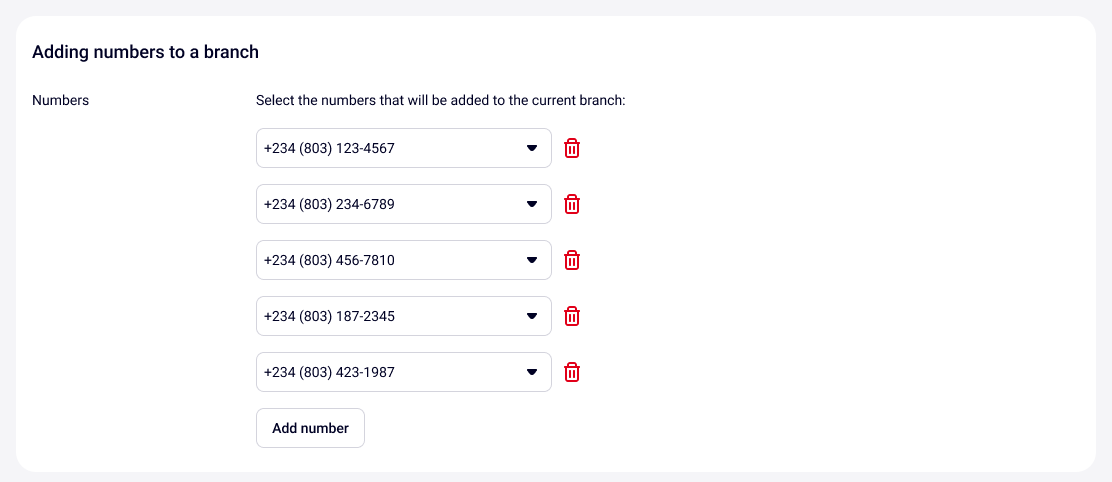Image resolution: width=1112 pixels, height=482 pixels.
Task: Open the arrow on the 456-7810 dropdown
Action: pos(532,261)
